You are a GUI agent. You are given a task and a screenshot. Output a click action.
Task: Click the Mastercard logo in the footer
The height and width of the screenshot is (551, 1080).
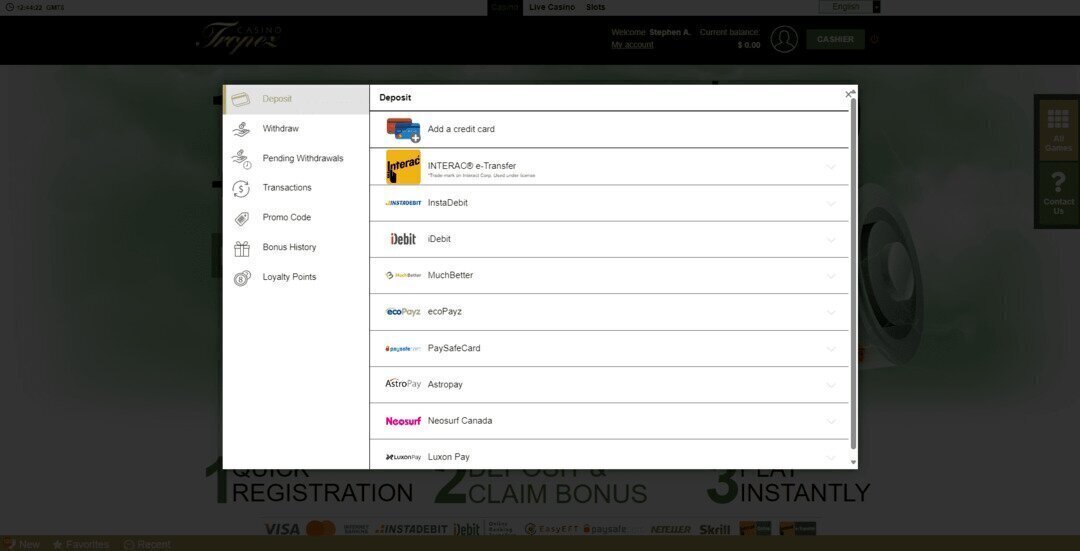(x=320, y=529)
